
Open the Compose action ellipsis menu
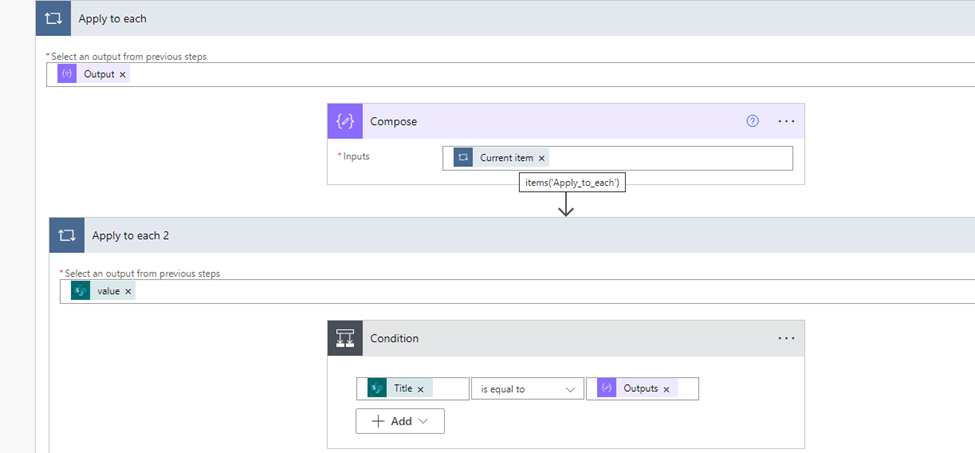point(787,121)
